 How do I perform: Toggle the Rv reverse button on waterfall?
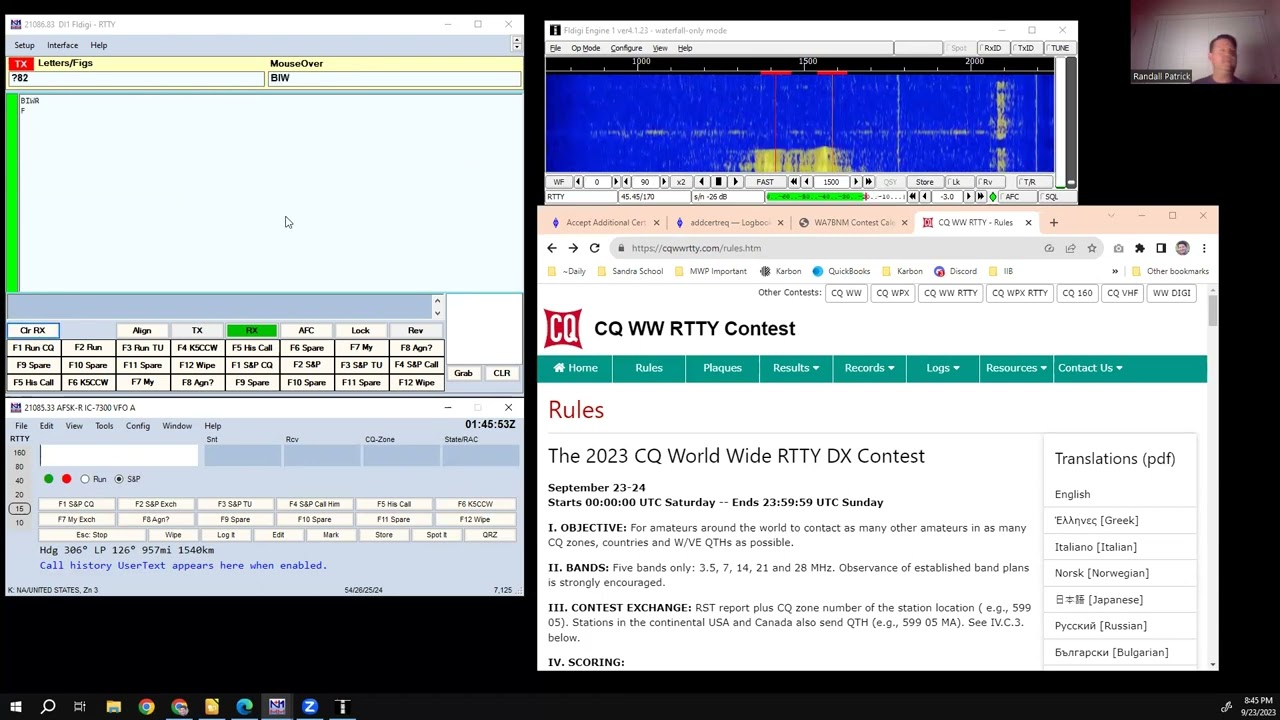(987, 182)
